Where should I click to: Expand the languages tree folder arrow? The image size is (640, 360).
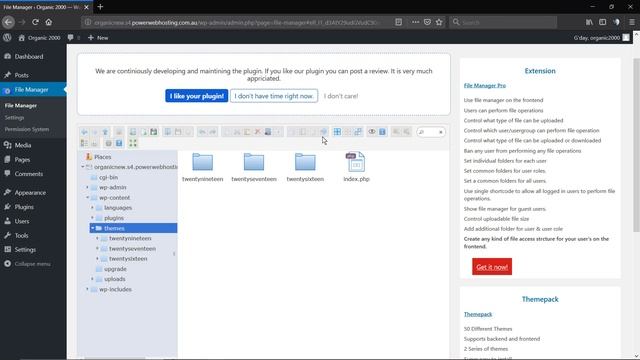93,208
